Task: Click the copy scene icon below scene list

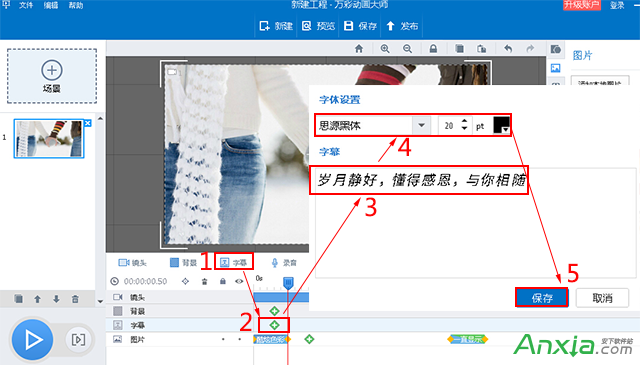Action: [18, 299]
